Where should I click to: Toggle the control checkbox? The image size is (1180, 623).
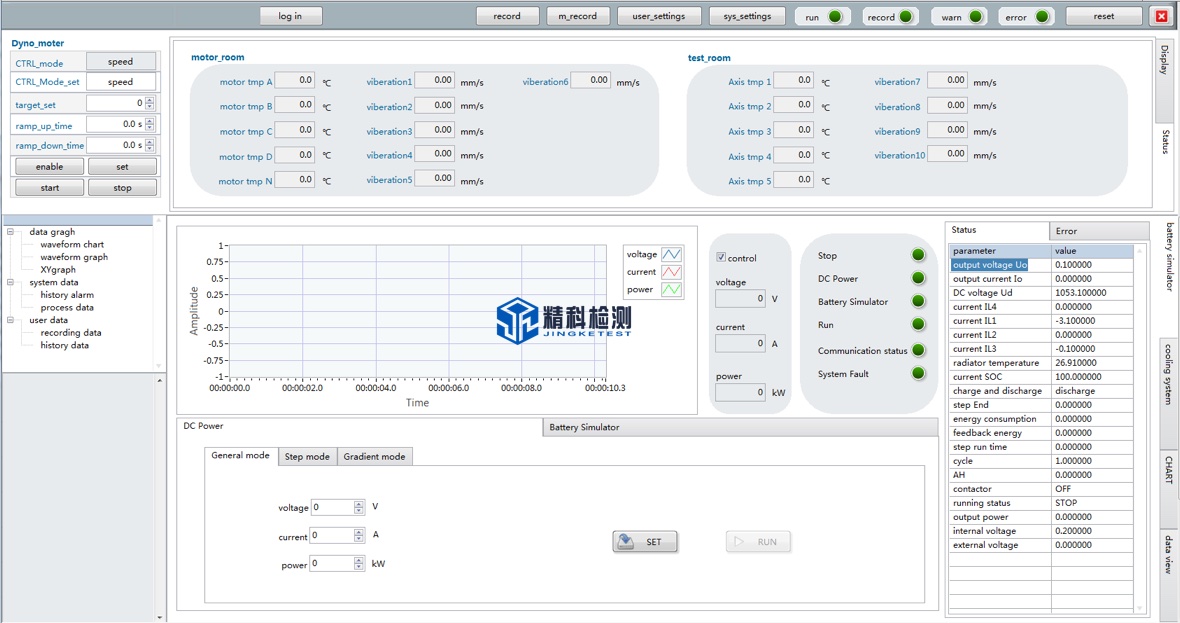(721, 258)
